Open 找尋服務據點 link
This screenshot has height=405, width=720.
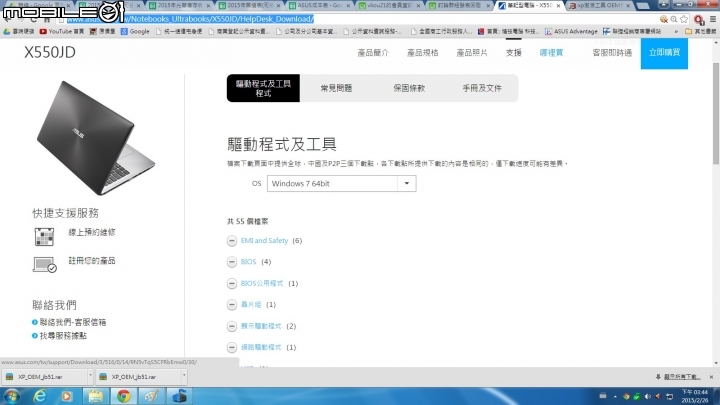(x=63, y=336)
